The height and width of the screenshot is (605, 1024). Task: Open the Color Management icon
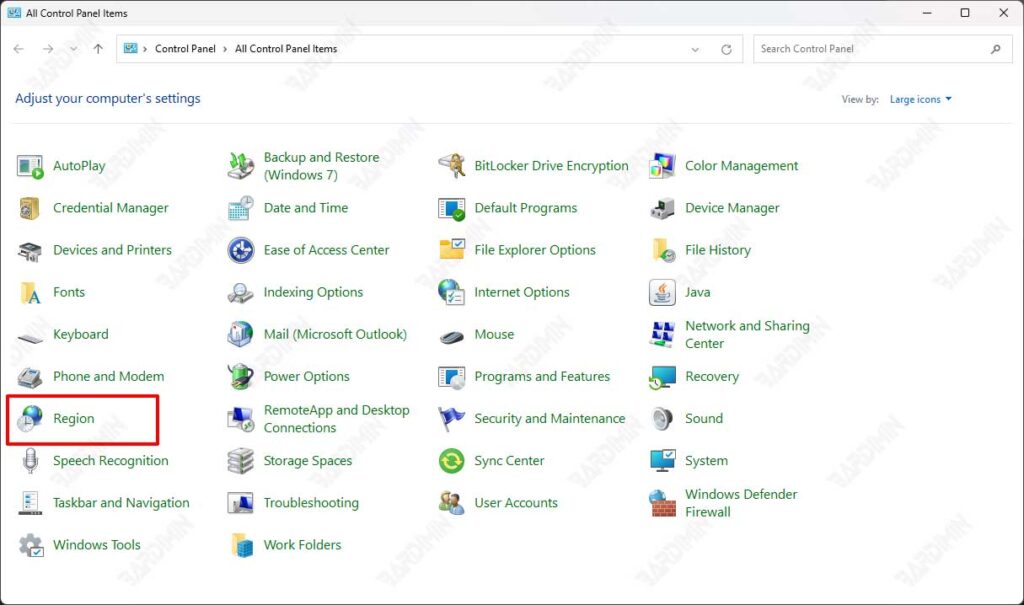[x=662, y=166]
